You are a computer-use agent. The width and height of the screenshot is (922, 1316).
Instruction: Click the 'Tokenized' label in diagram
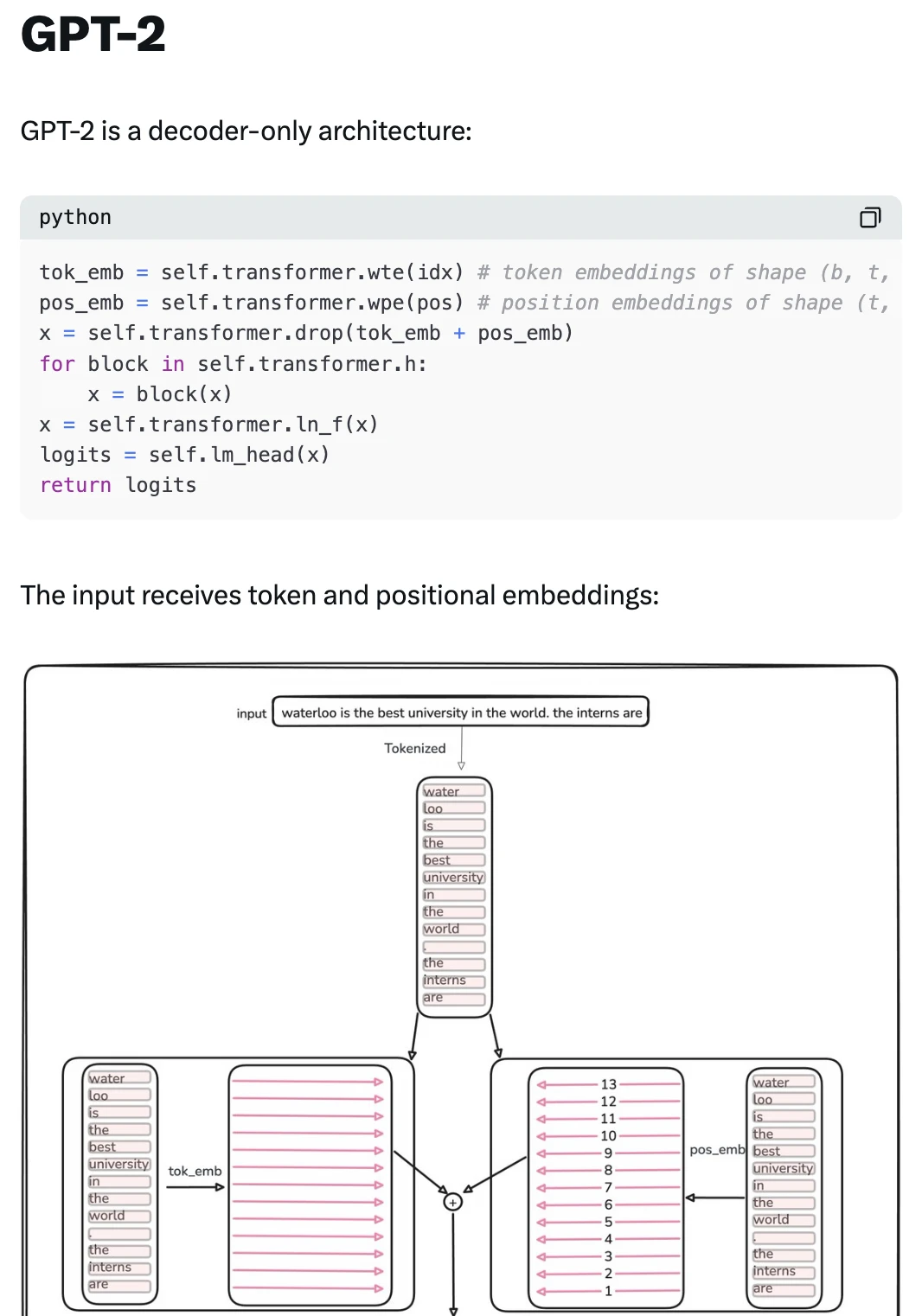(415, 749)
